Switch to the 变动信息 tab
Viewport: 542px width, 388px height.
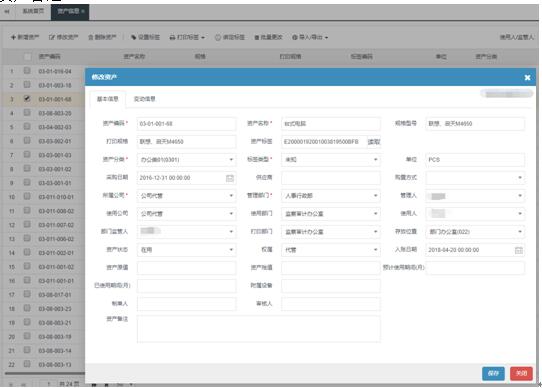(144, 99)
